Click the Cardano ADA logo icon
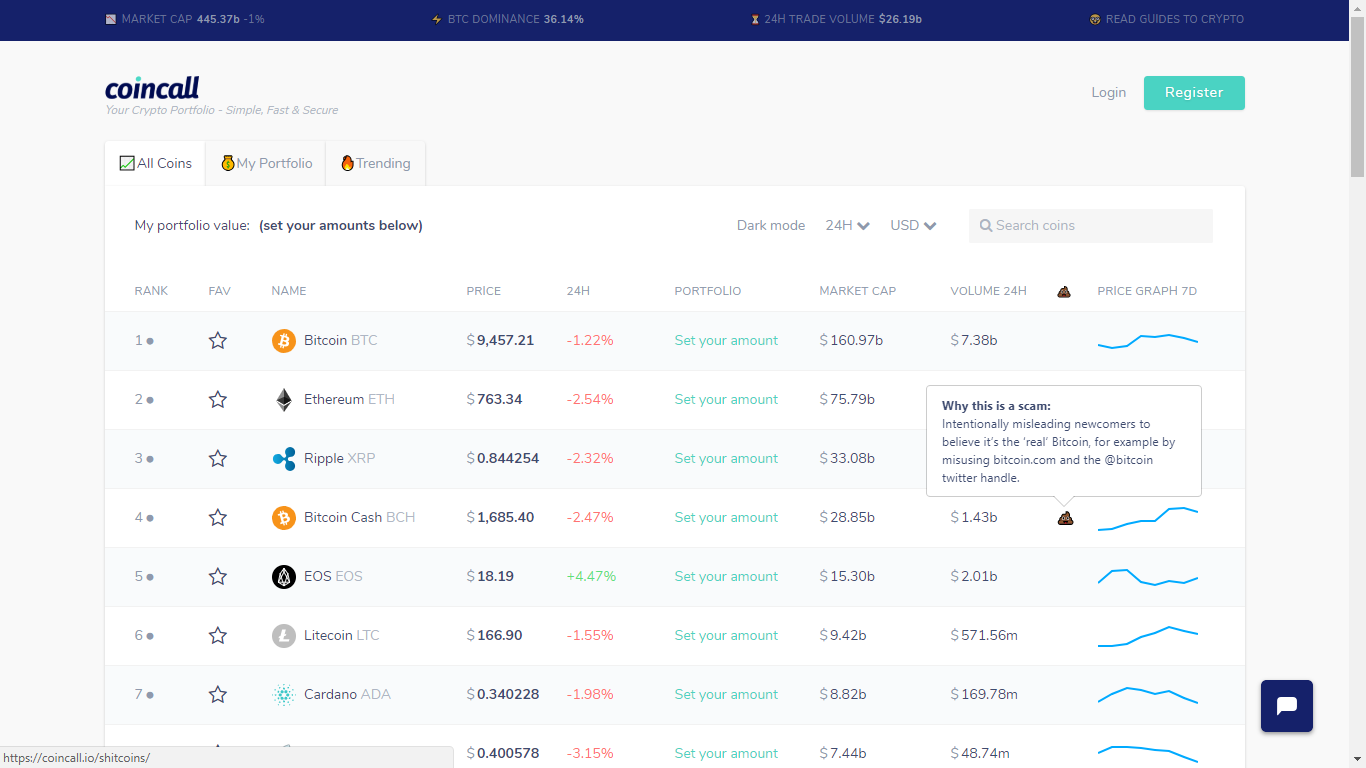Image resolution: width=1366 pixels, height=768 pixels. [x=284, y=695]
